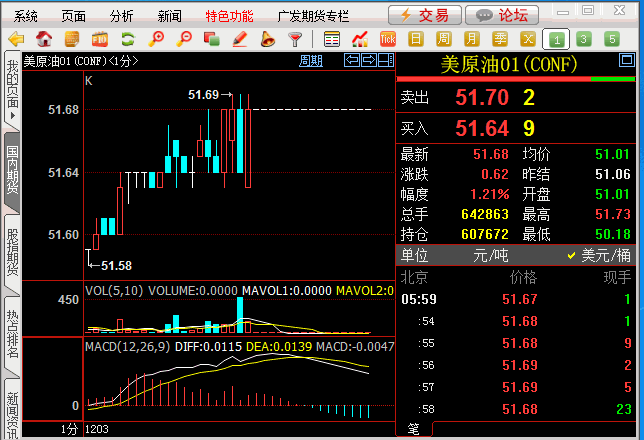Click the 笔 tick tab below trades
This screenshot has width=644, height=440.
[413, 429]
